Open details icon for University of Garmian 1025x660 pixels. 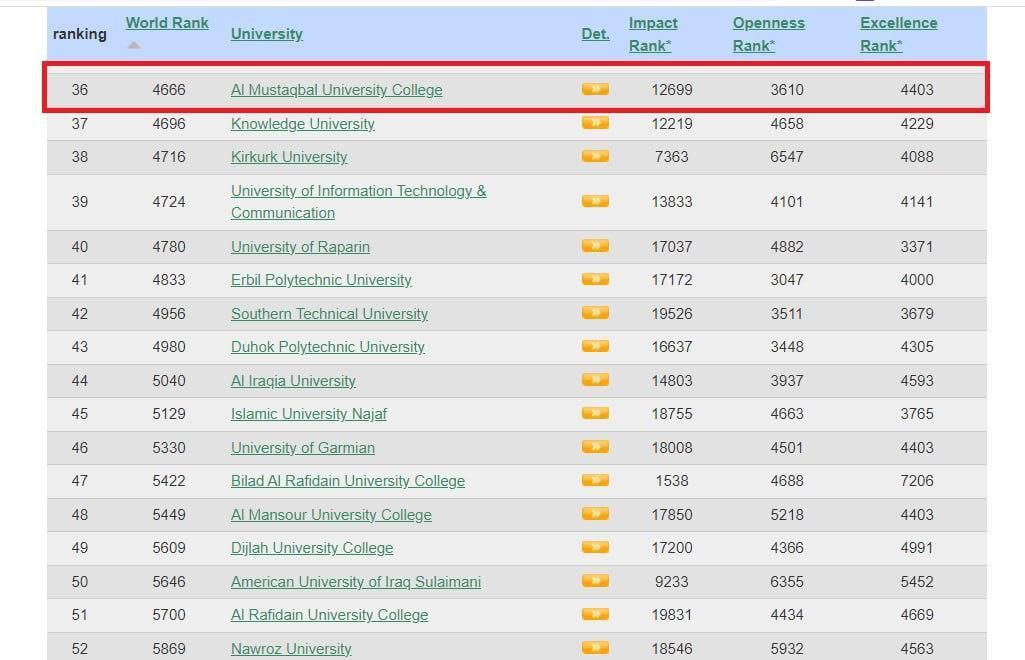click(595, 447)
